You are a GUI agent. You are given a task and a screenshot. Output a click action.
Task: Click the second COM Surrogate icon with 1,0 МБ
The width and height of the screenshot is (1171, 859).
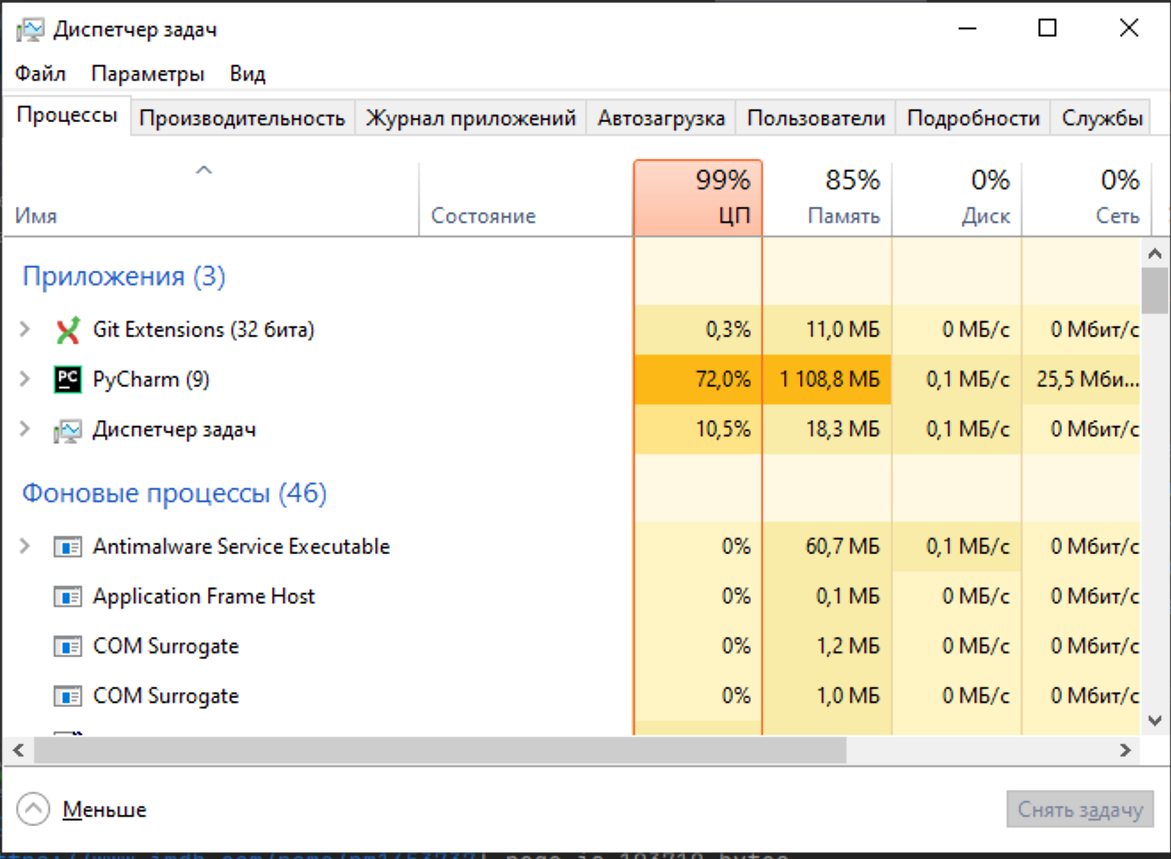click(68, 696)
